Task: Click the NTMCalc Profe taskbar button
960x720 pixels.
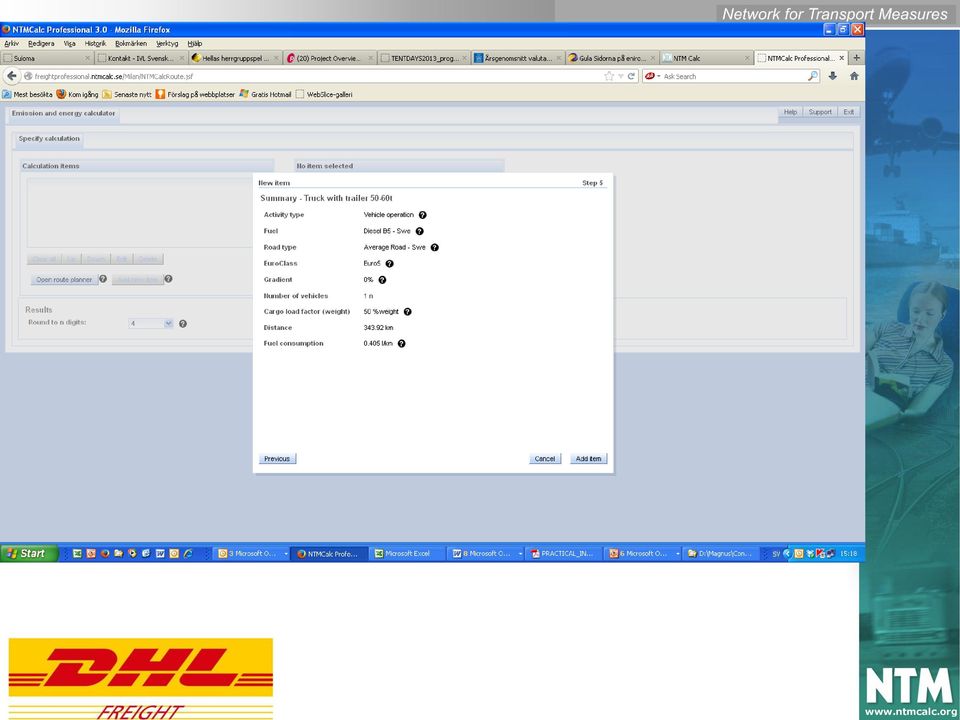Action: pos(329,553)
